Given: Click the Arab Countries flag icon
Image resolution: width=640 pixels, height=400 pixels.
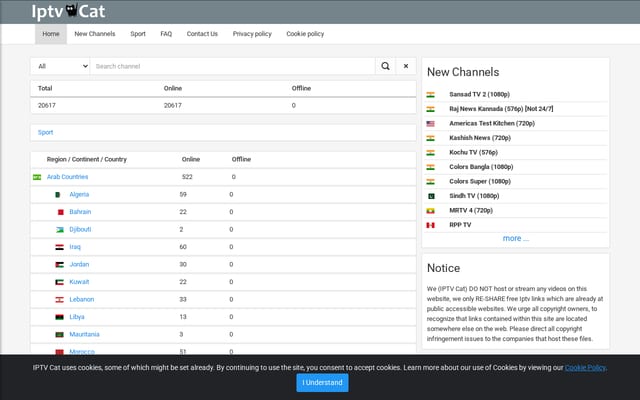Looking at the screenshot, I should pos(37,177).
